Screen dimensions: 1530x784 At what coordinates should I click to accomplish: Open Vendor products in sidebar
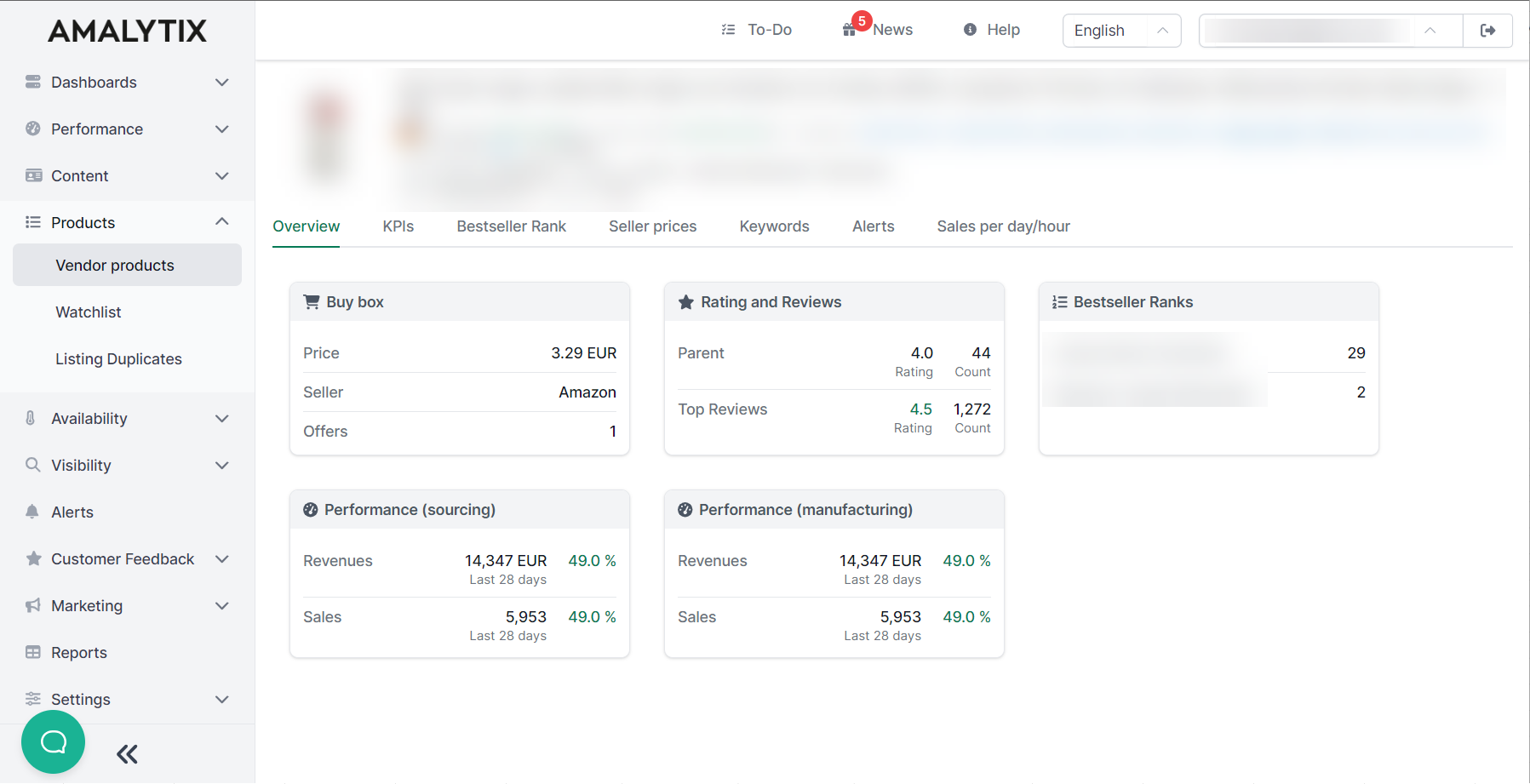pyautogui.click(x=127, y=265)
